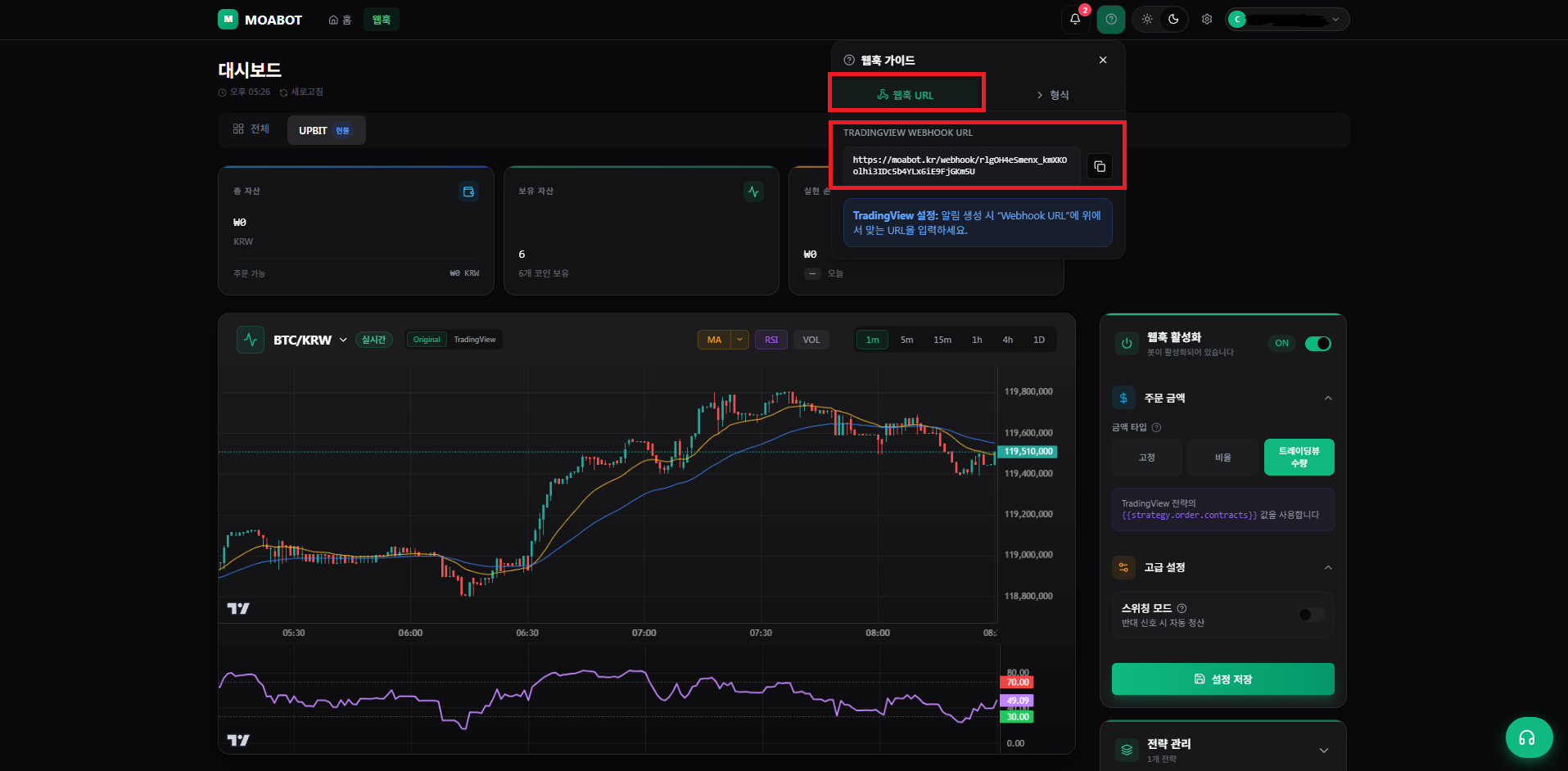Go to 홈 in navigation

340,20
